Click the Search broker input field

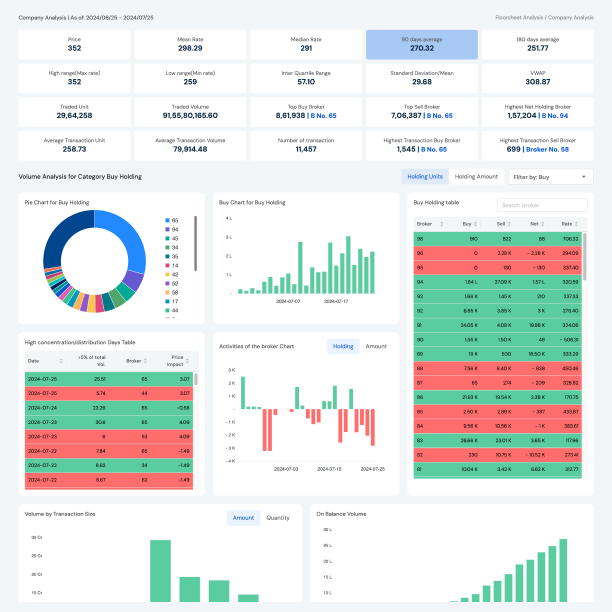click(x=541, y=205)
